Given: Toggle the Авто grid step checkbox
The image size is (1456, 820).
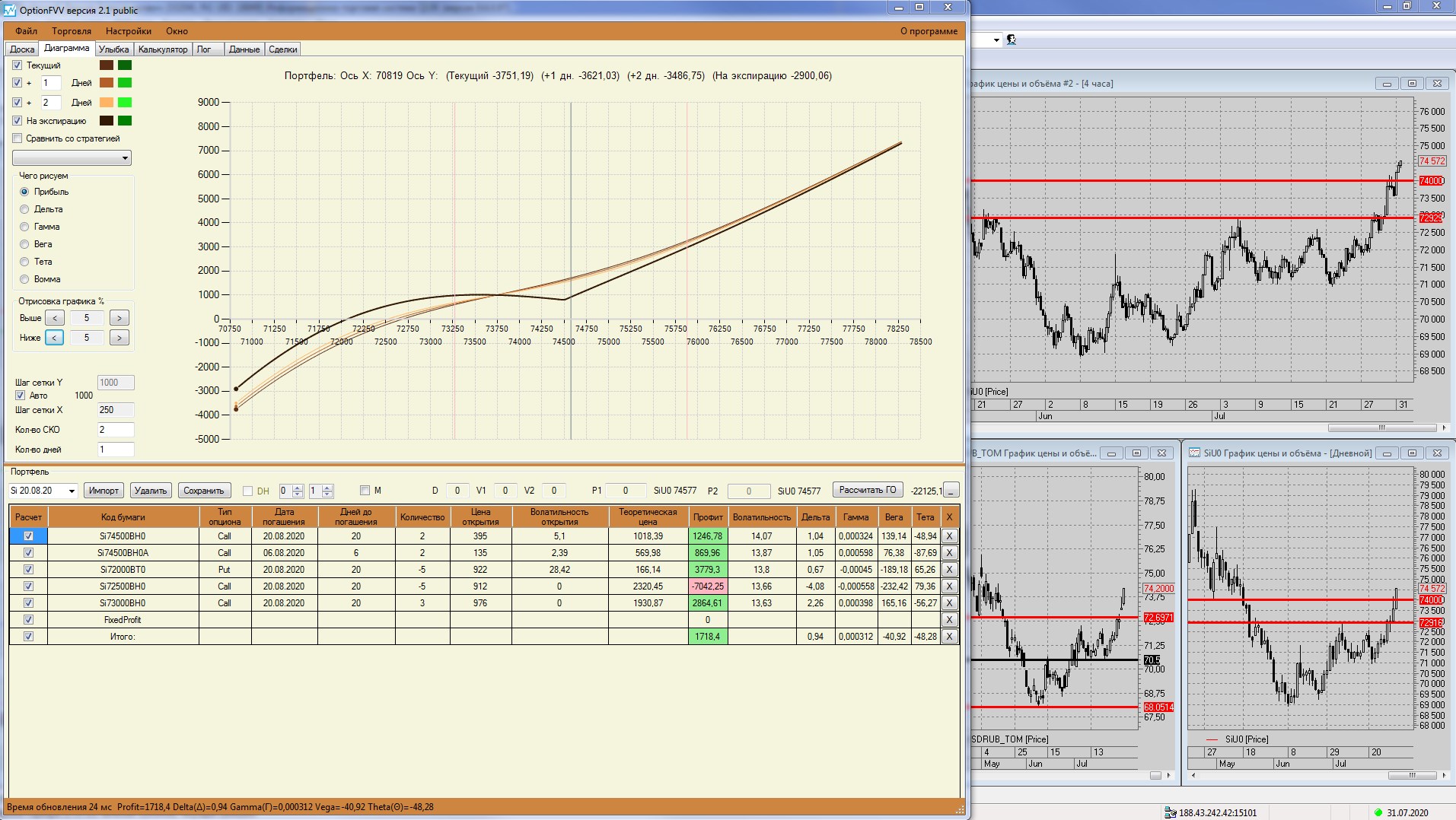Looking at the screenshot, I should pyautogui.click(x=21, y=396).
